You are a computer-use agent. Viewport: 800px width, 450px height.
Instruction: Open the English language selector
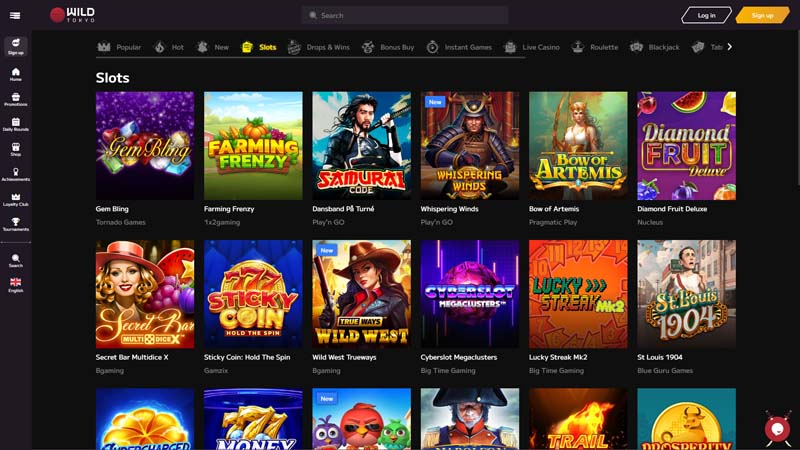15,285
